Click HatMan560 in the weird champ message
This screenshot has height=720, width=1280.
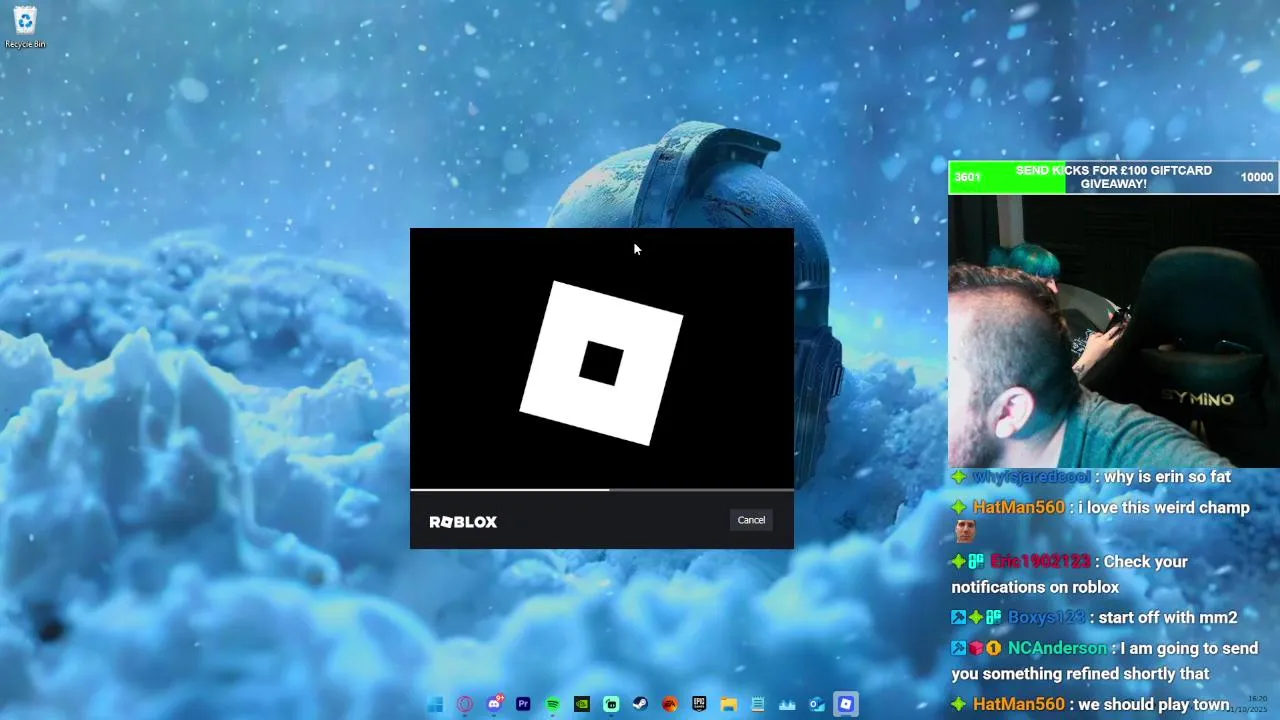[x=1018, y=507]
